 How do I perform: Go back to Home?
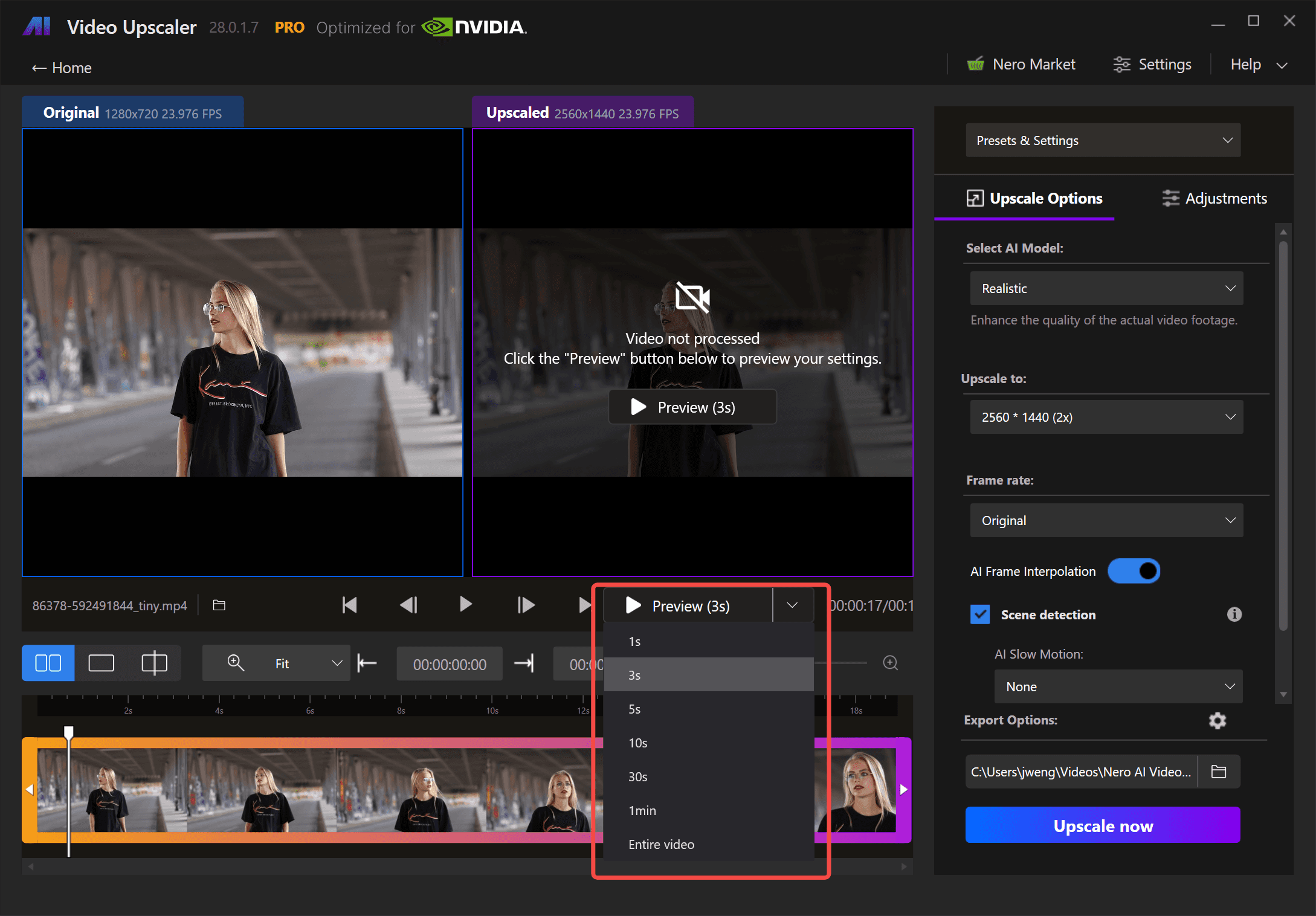[62, 68]
